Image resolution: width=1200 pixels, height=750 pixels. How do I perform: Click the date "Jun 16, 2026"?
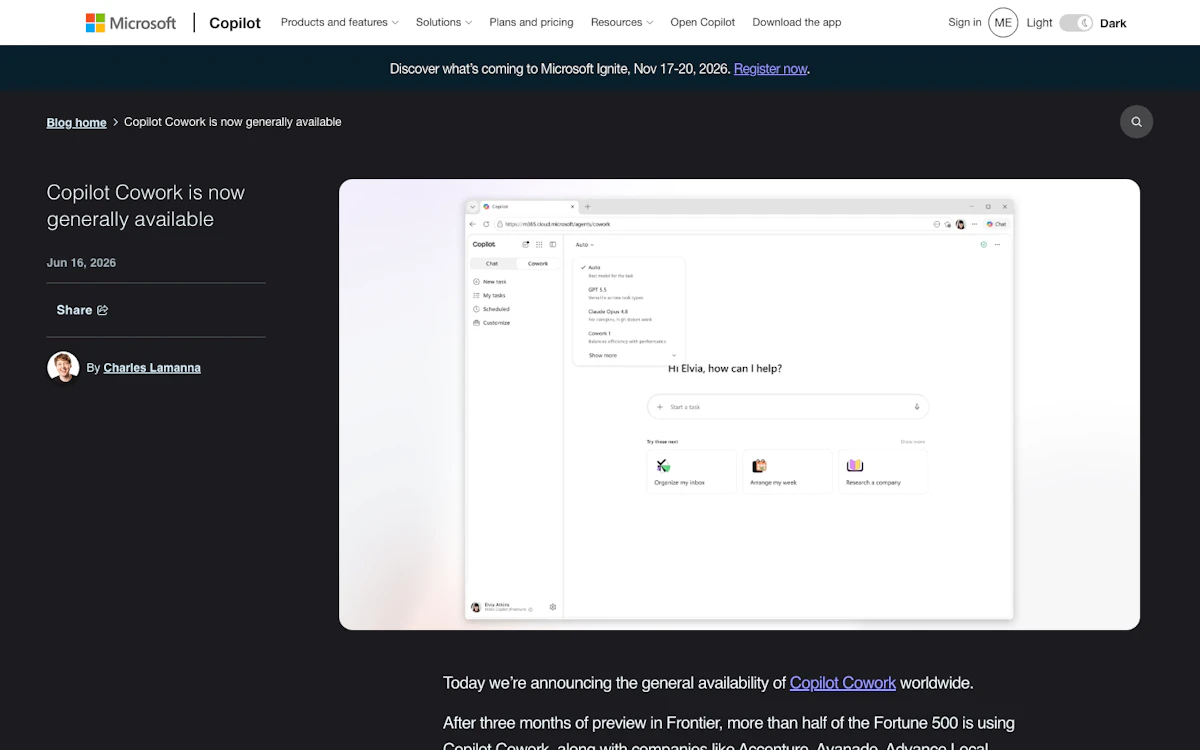(x=81, y=263)
